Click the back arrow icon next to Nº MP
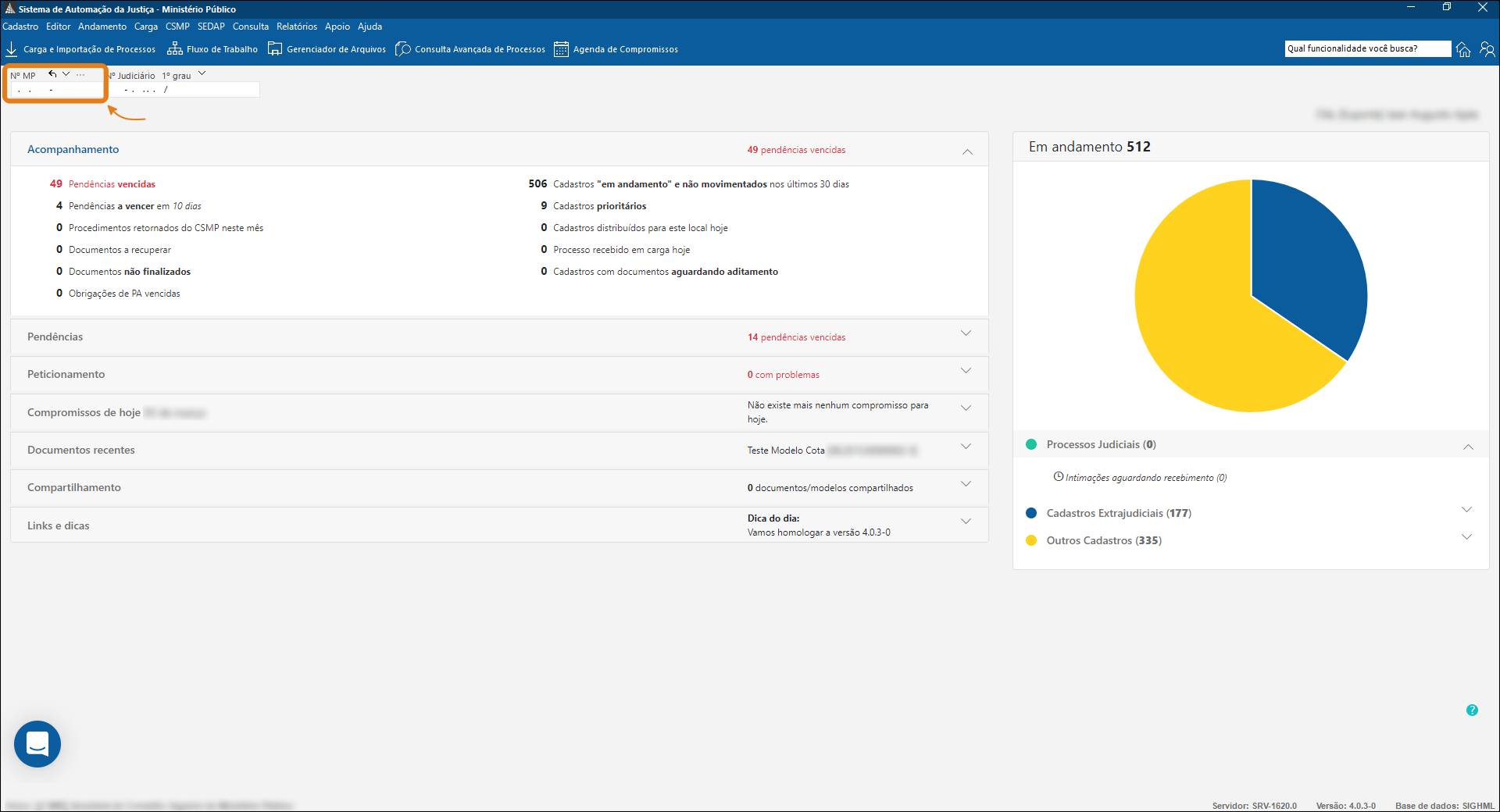1500x812 pixels. point(52,74)
